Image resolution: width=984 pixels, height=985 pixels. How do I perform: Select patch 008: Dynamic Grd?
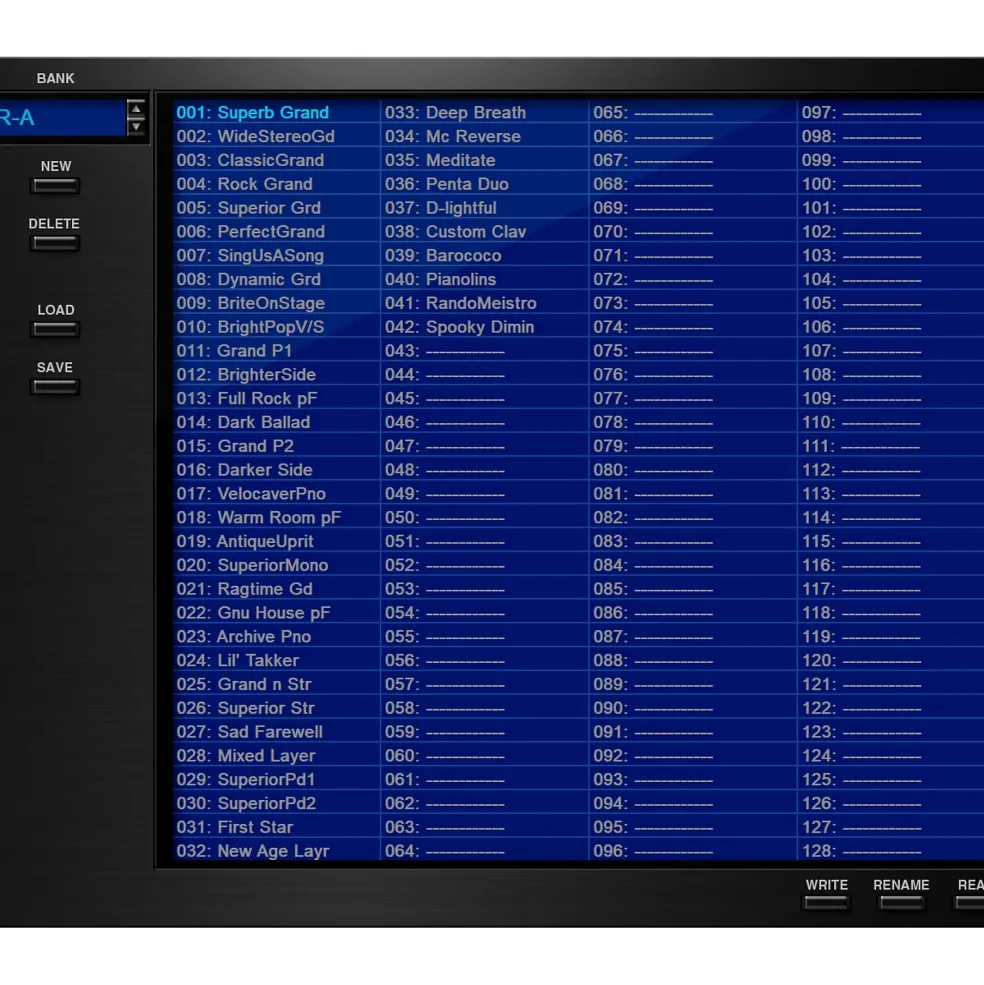(276, 280)
